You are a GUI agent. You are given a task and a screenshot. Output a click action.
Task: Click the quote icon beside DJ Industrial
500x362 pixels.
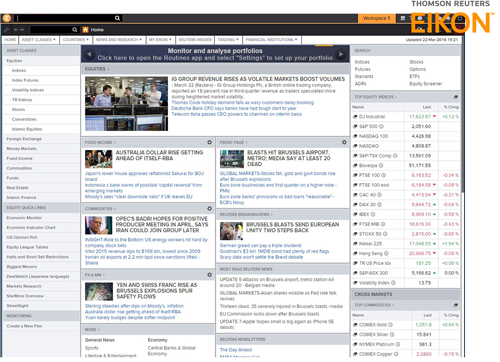coord(355,117)
